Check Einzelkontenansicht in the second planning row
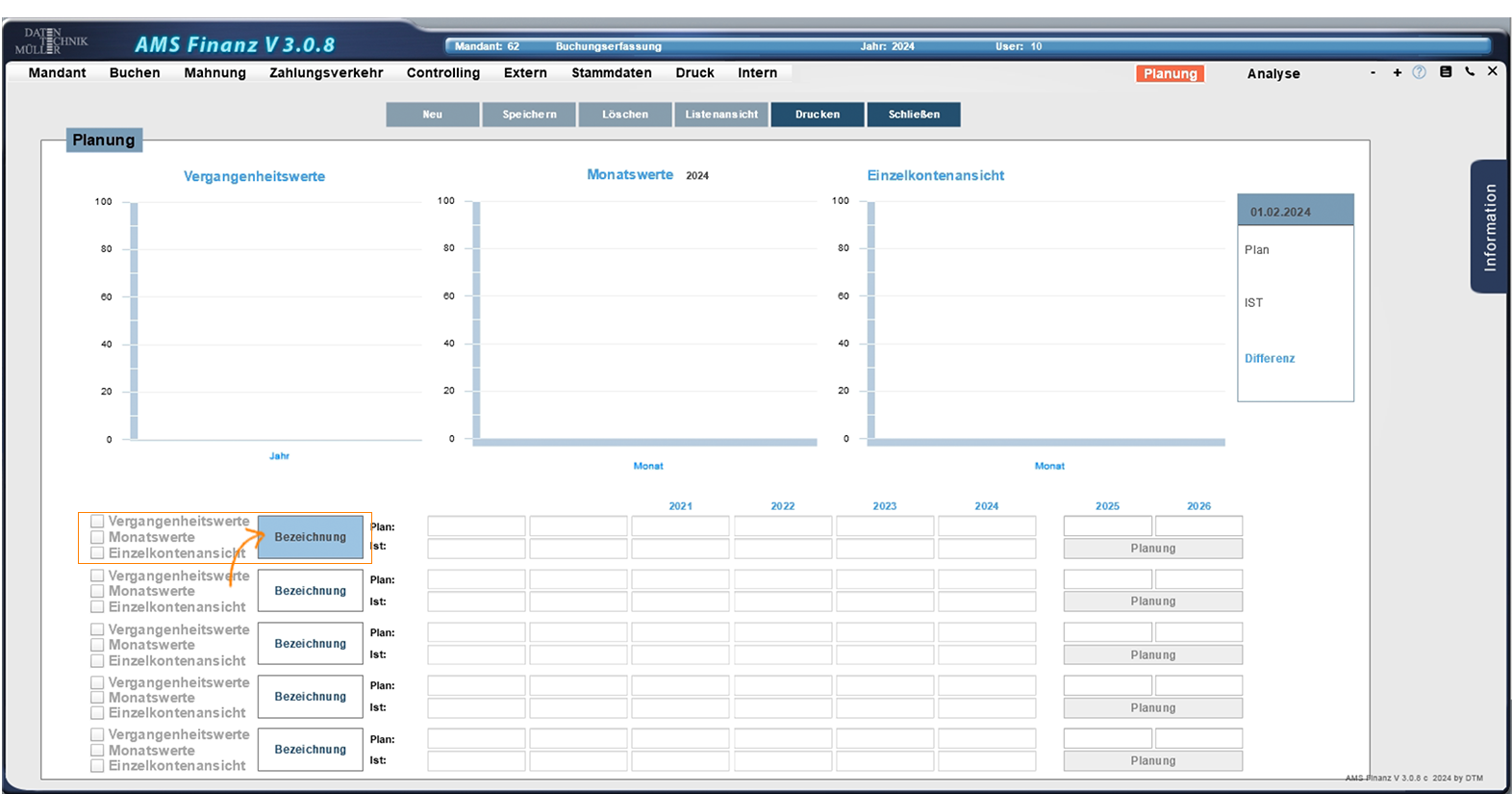The height and width of the screenshot is (794, 1512). pos(97,607)
